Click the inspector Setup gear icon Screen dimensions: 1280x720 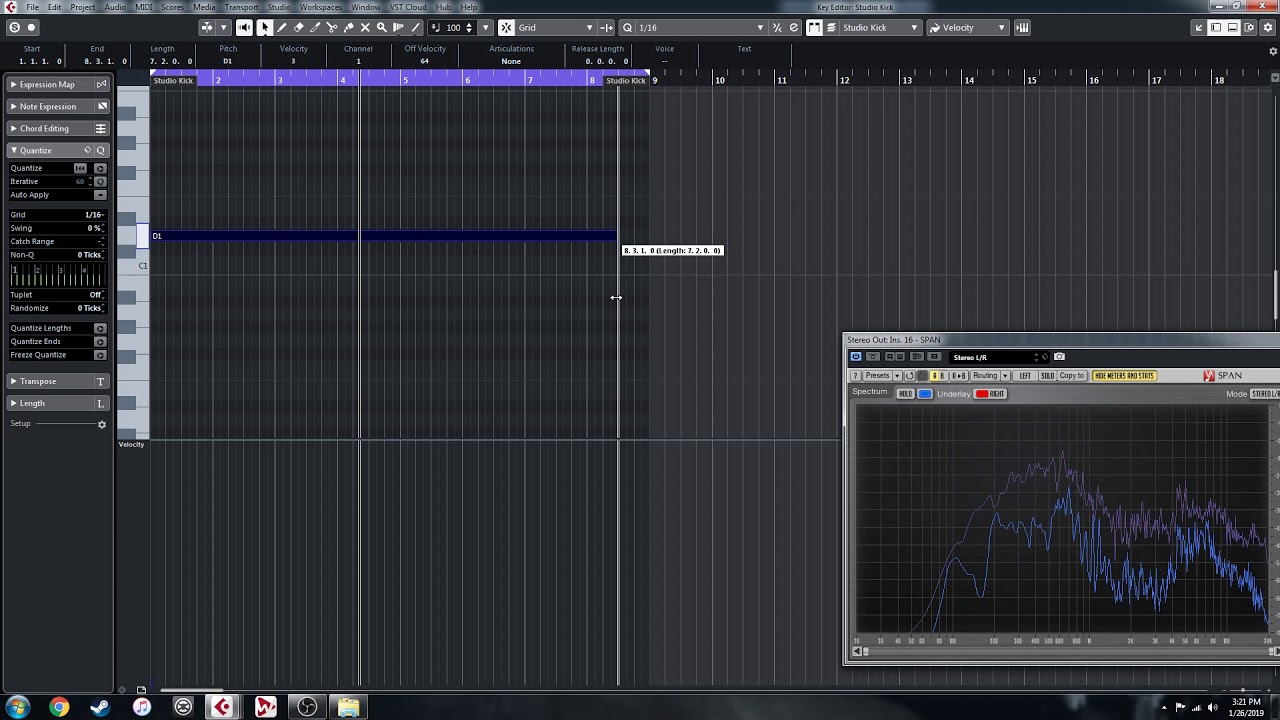pos(101,424)
